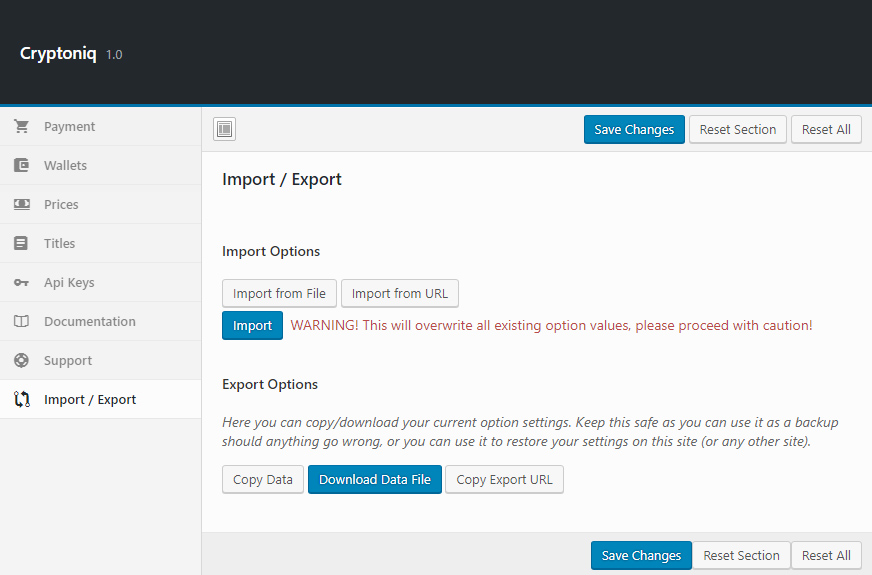The width and height of the screenshot is (872, 575).
Task: Click the Documentation book icon
Action: click(21, 322)
